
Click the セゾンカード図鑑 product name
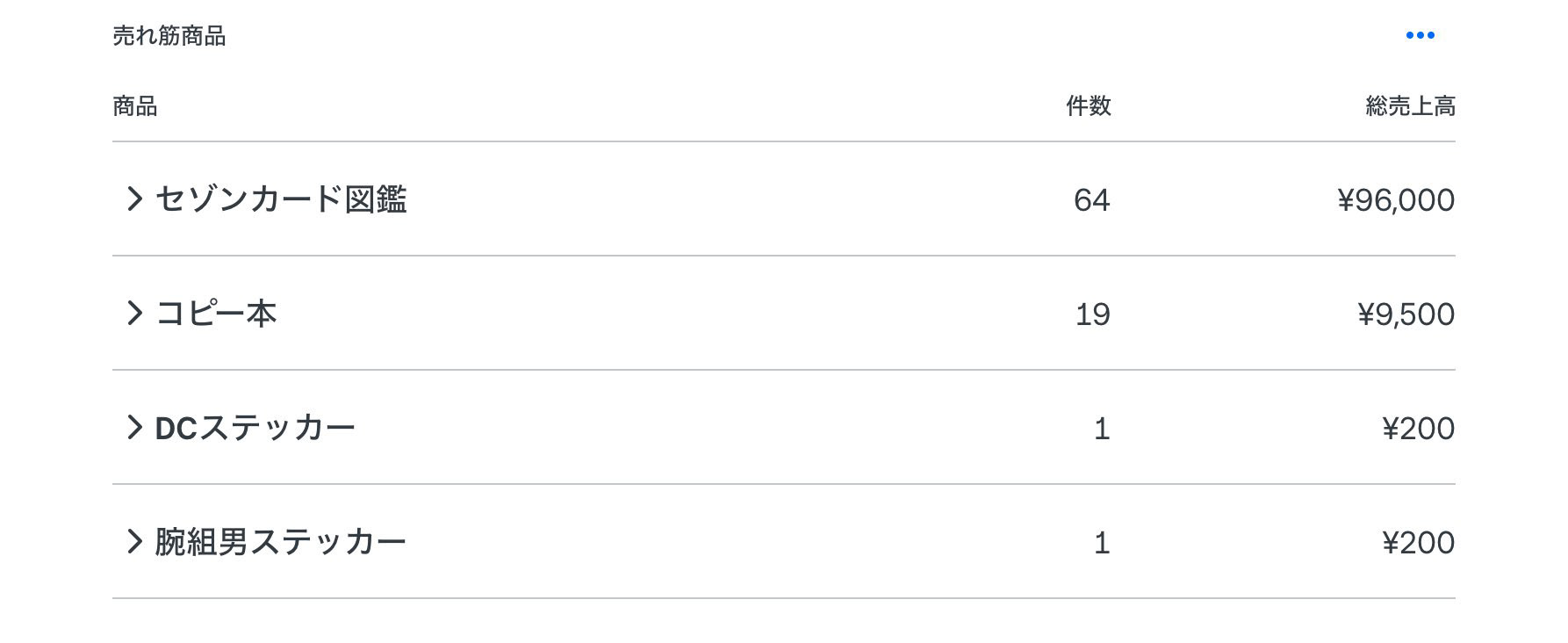click(281, 199)
